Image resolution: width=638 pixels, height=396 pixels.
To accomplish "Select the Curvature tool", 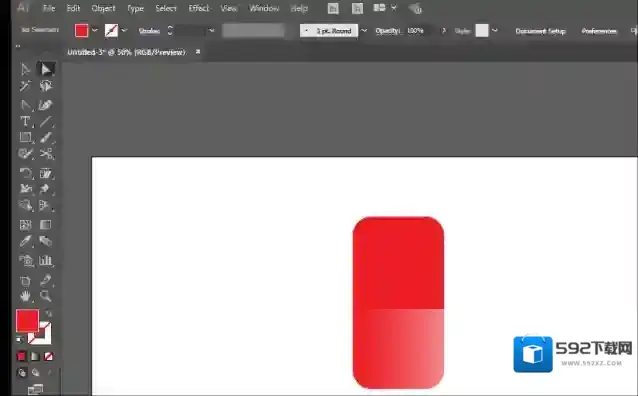I will 46,105.
